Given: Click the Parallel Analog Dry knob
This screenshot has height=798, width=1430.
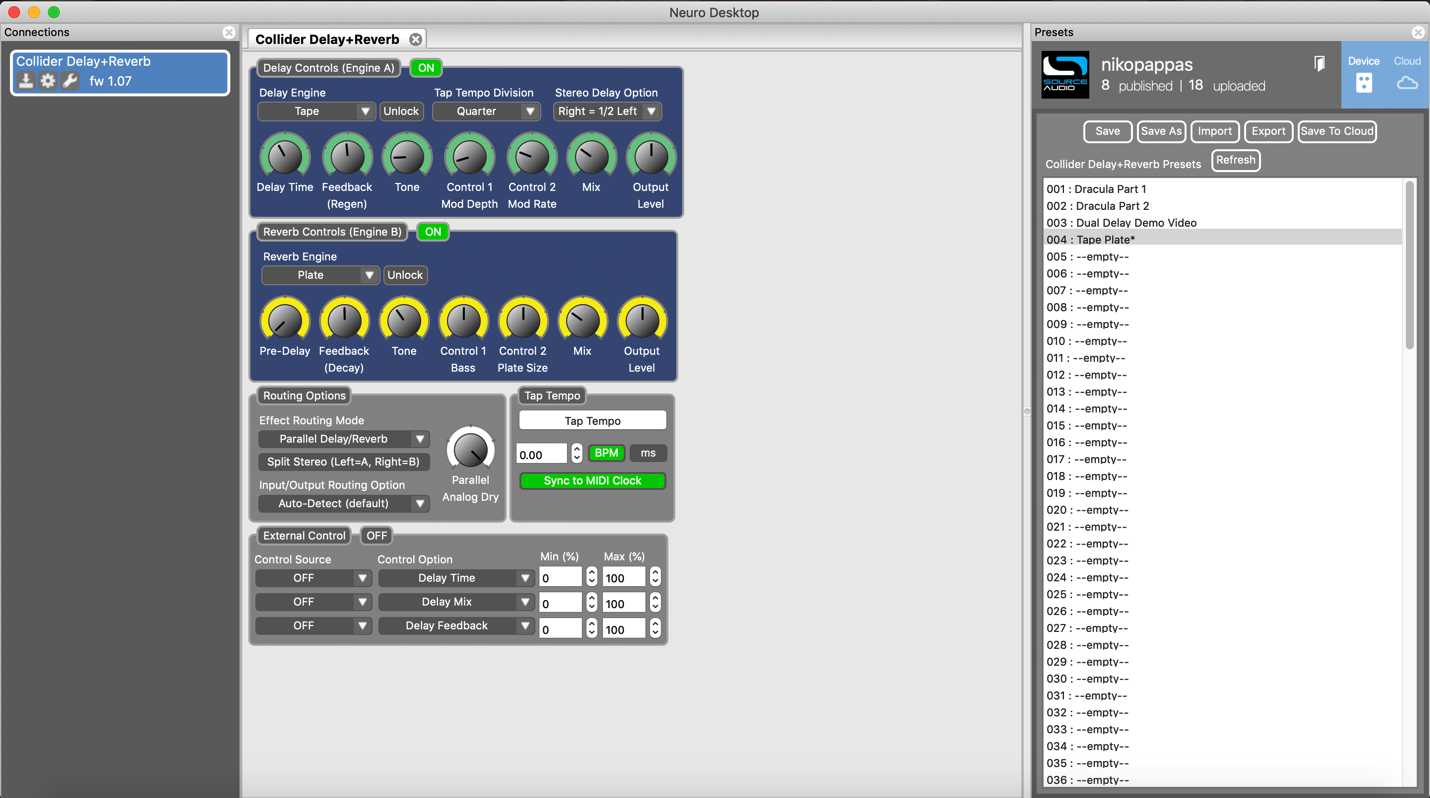Looking at the screenshot, I should click(470, 449).
